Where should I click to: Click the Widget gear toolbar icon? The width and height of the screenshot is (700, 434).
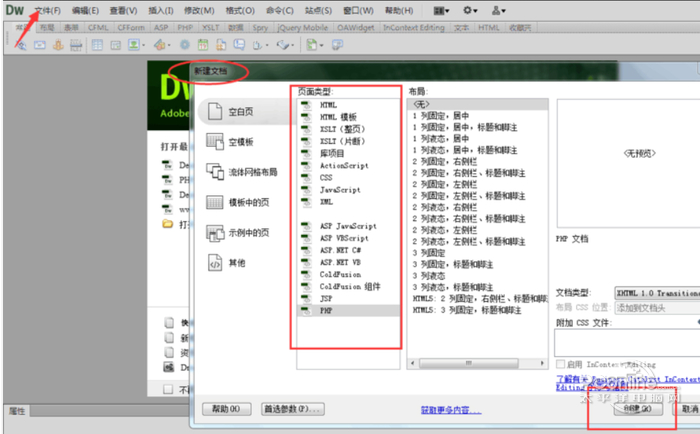coord(184,45)
